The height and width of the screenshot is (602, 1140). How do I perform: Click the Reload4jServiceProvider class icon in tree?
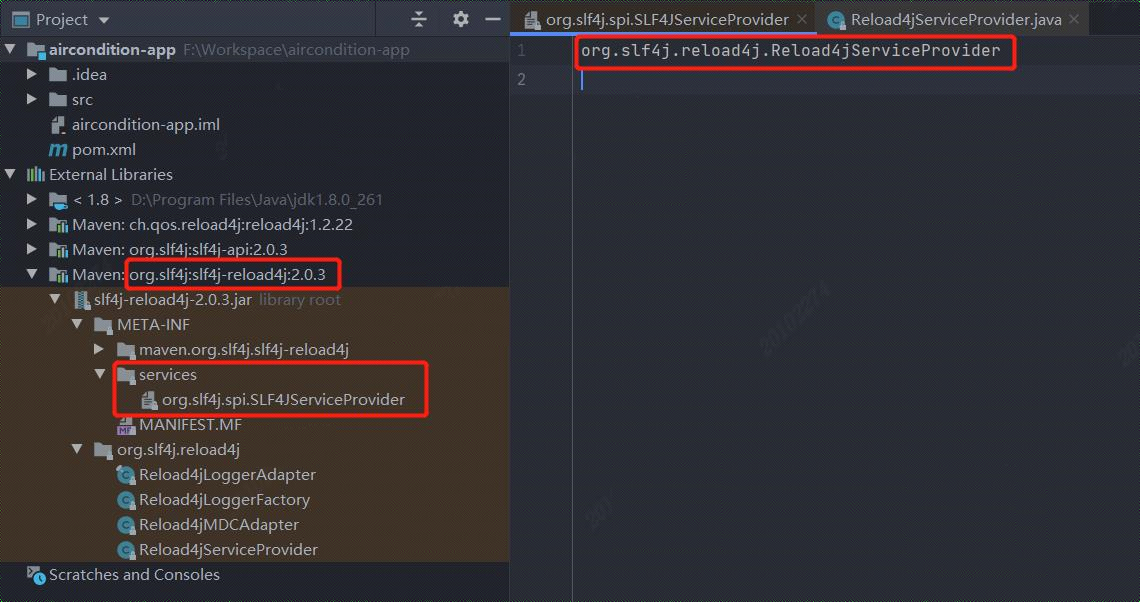click(127, 550)
